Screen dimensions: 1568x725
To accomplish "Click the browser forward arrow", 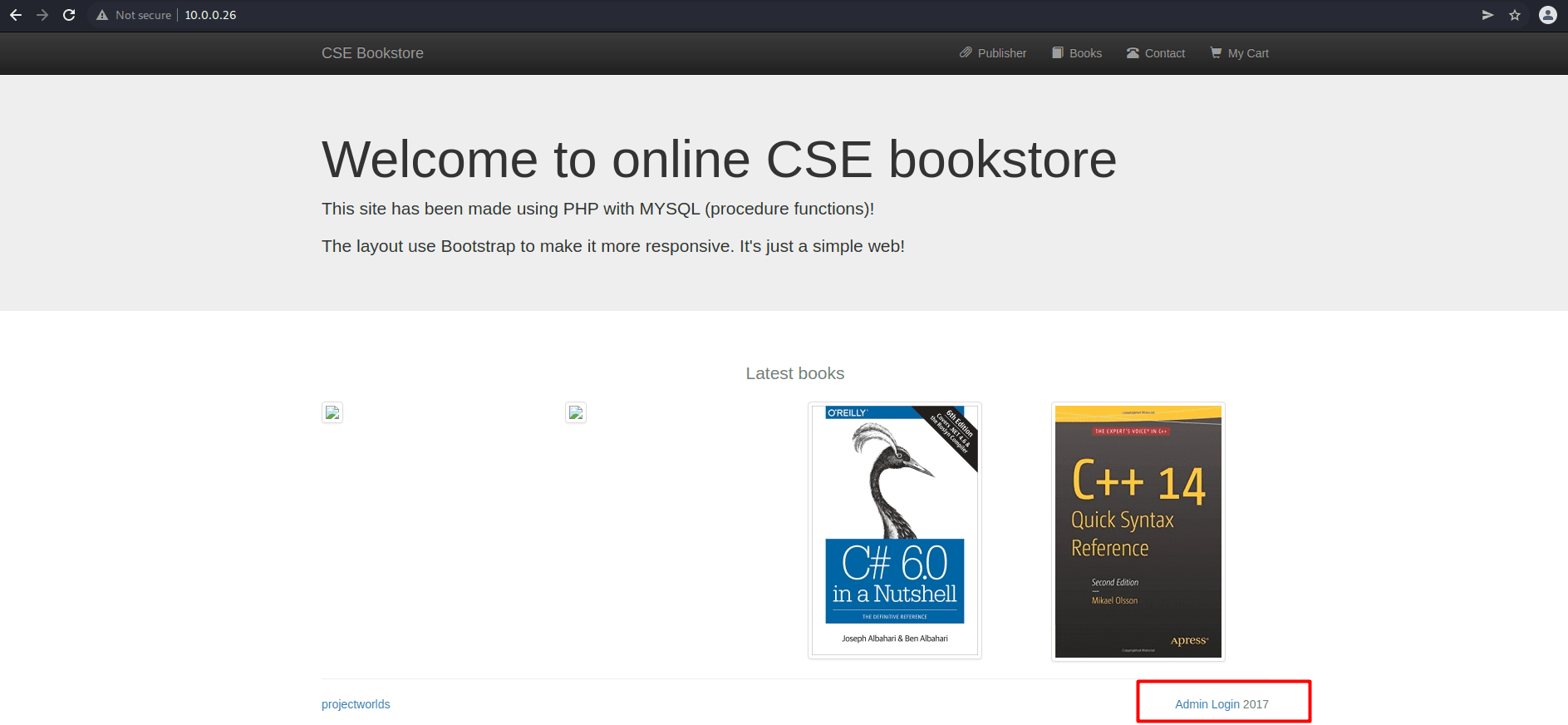I will tap(42, 15).
